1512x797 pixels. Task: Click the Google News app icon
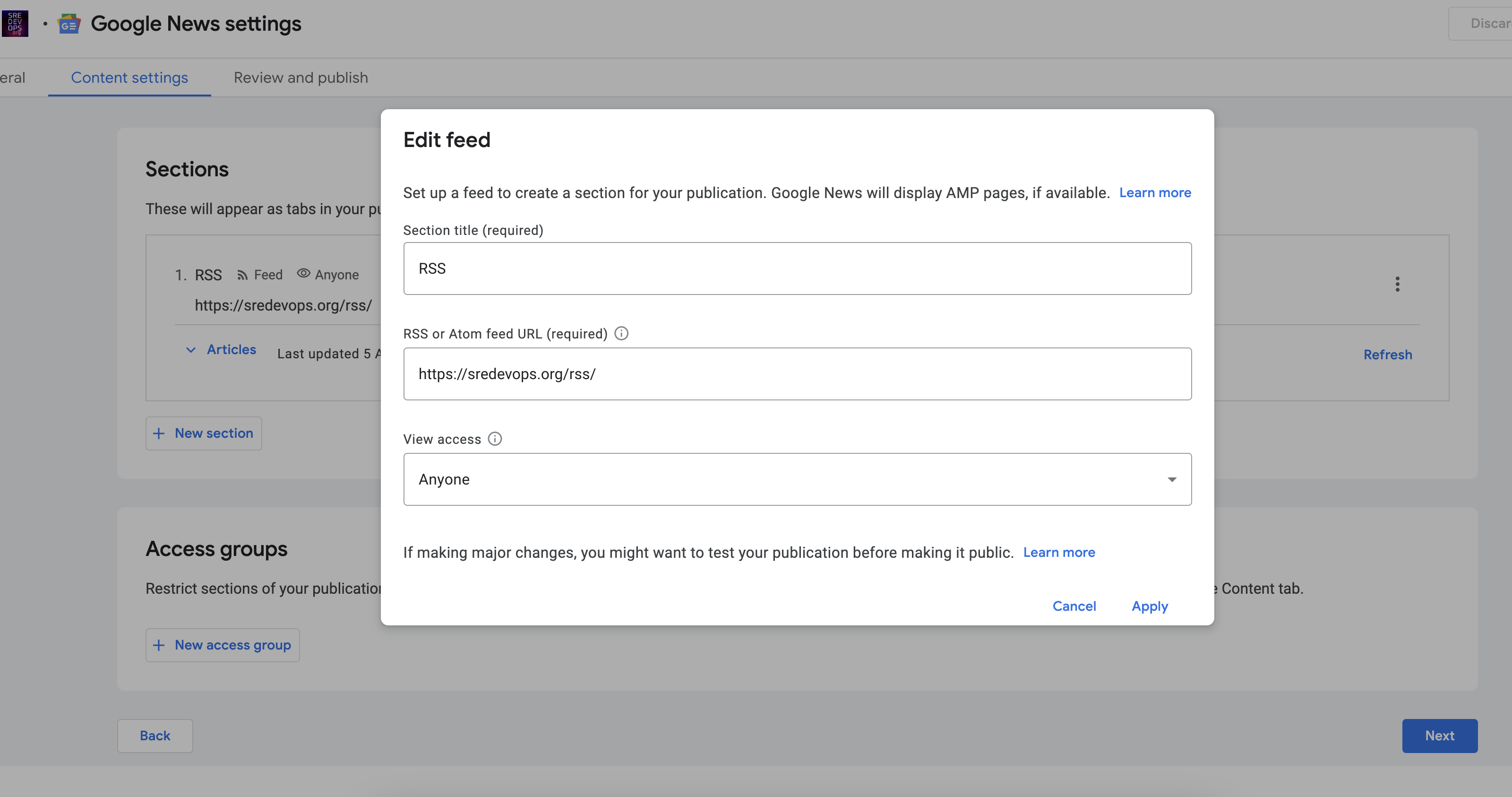coord(69,24)
